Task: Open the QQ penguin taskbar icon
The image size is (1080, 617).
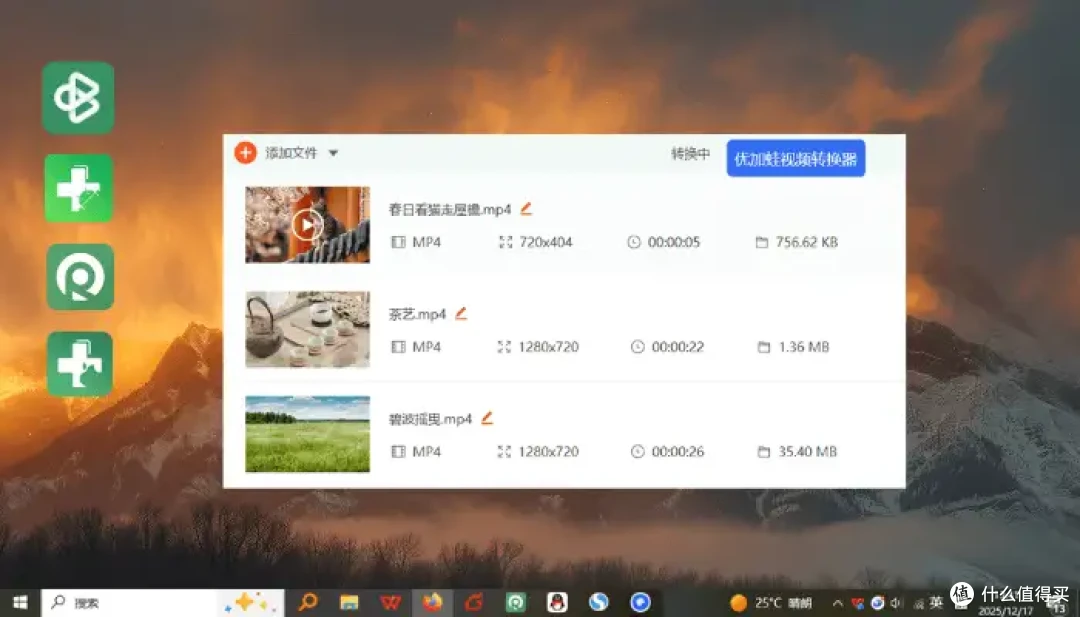Action: coord(557,603)
